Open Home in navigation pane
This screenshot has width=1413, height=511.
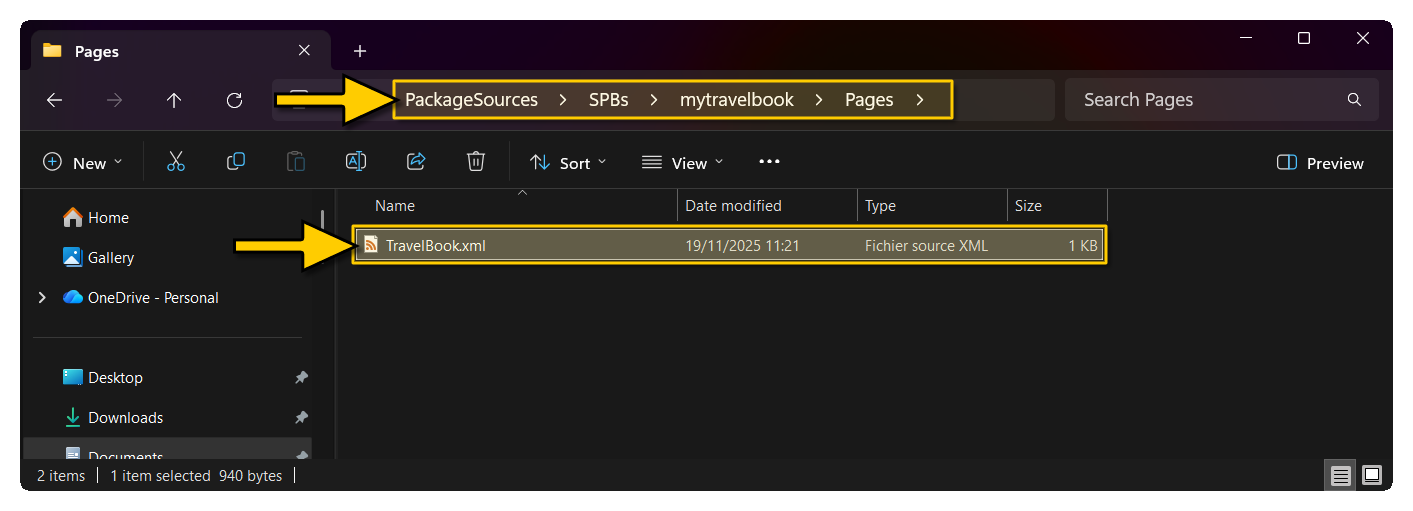[95, 218]
